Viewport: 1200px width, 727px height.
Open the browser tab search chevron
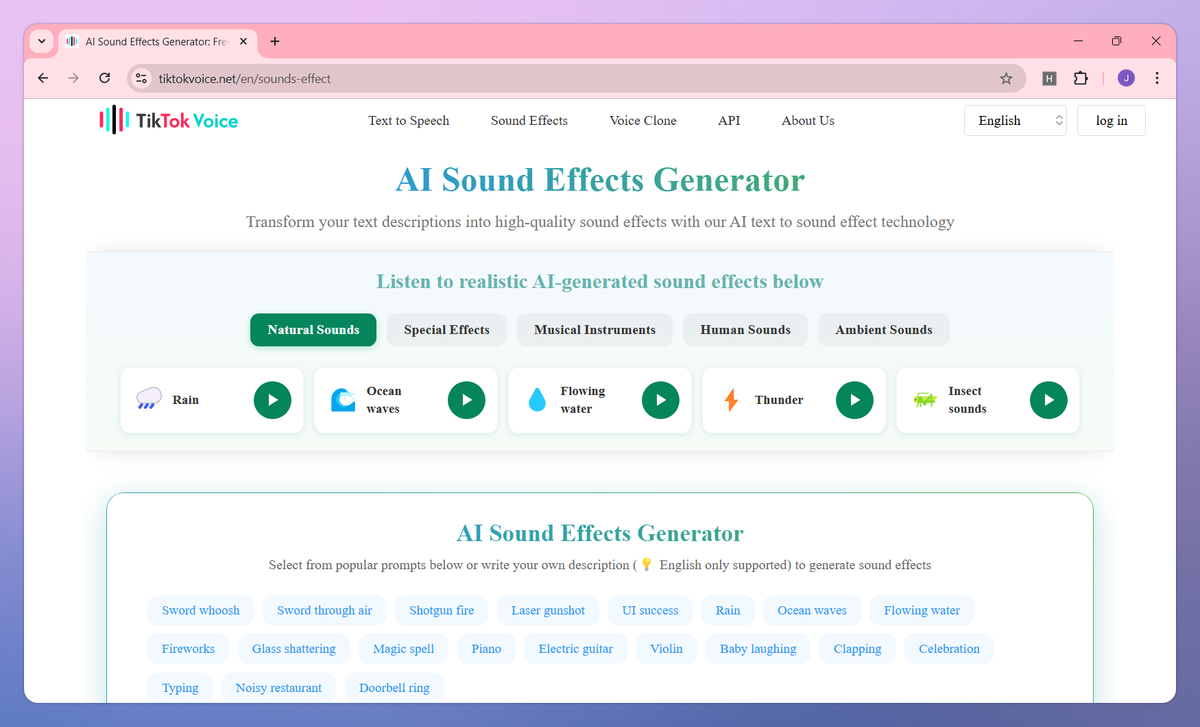pyautogui.click(x=41, y=41)
